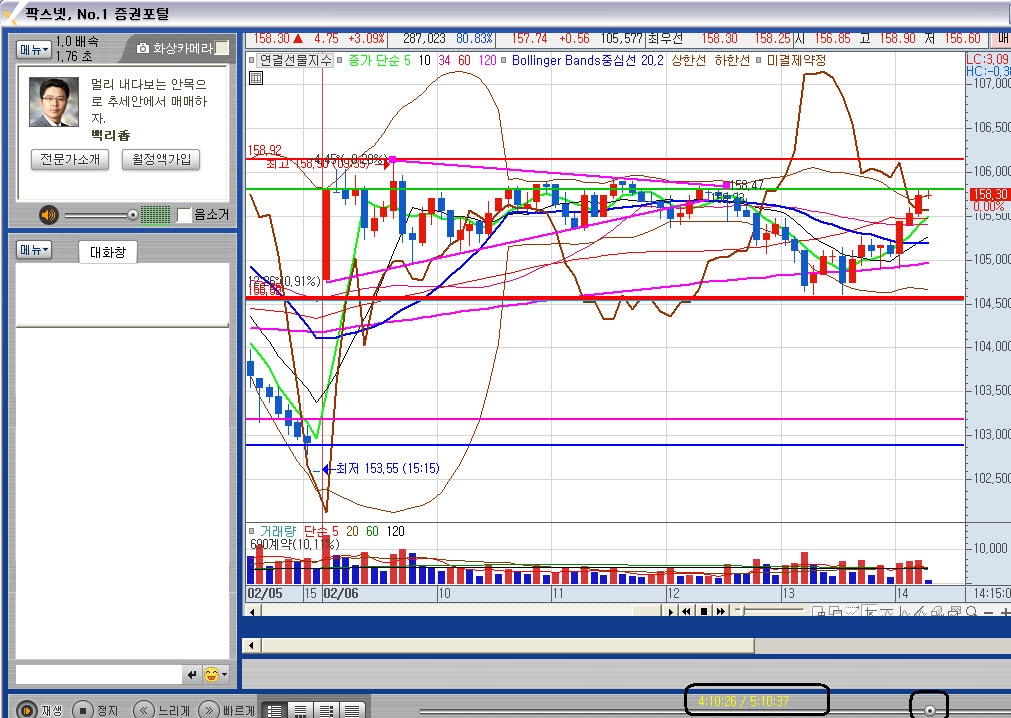The height and width of the screenshot is (718, 1011).
Task: Click the 월정액가입 button
Action: coord(161,159)
